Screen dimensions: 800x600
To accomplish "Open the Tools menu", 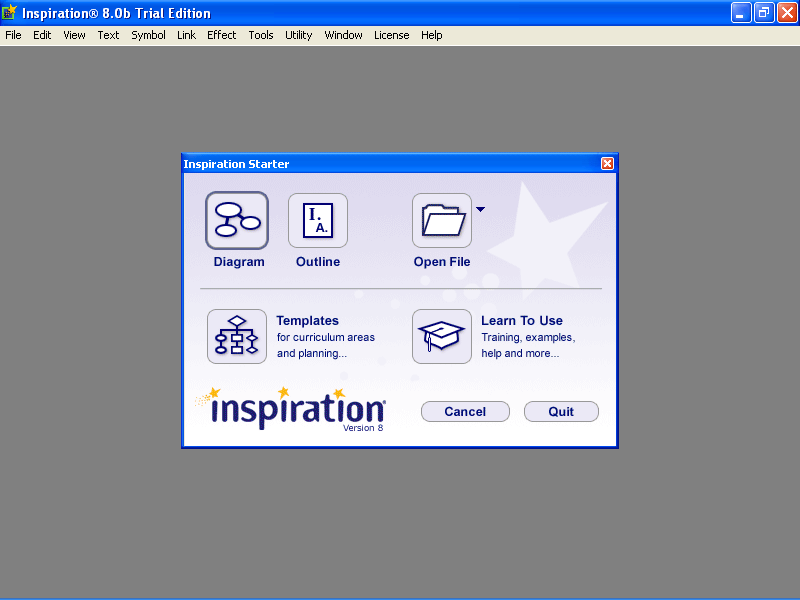I will 261,35.
